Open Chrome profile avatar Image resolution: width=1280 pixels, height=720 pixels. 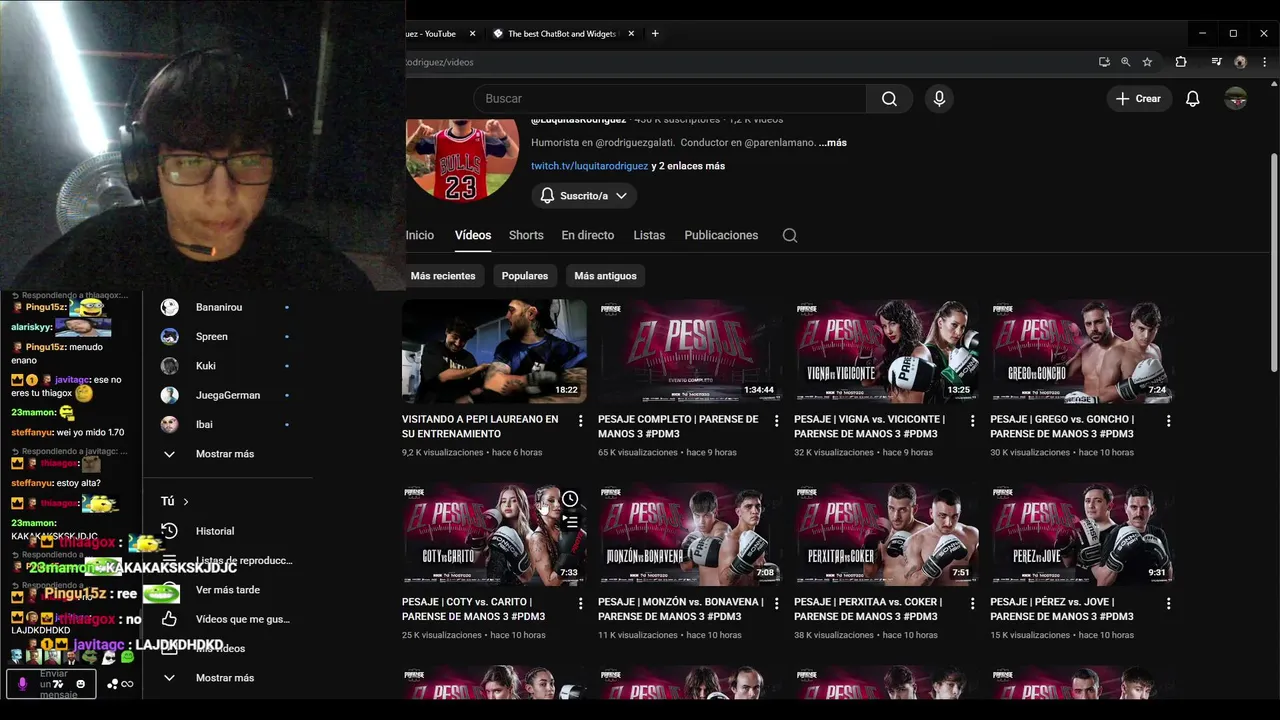(x=1240, y=62)
